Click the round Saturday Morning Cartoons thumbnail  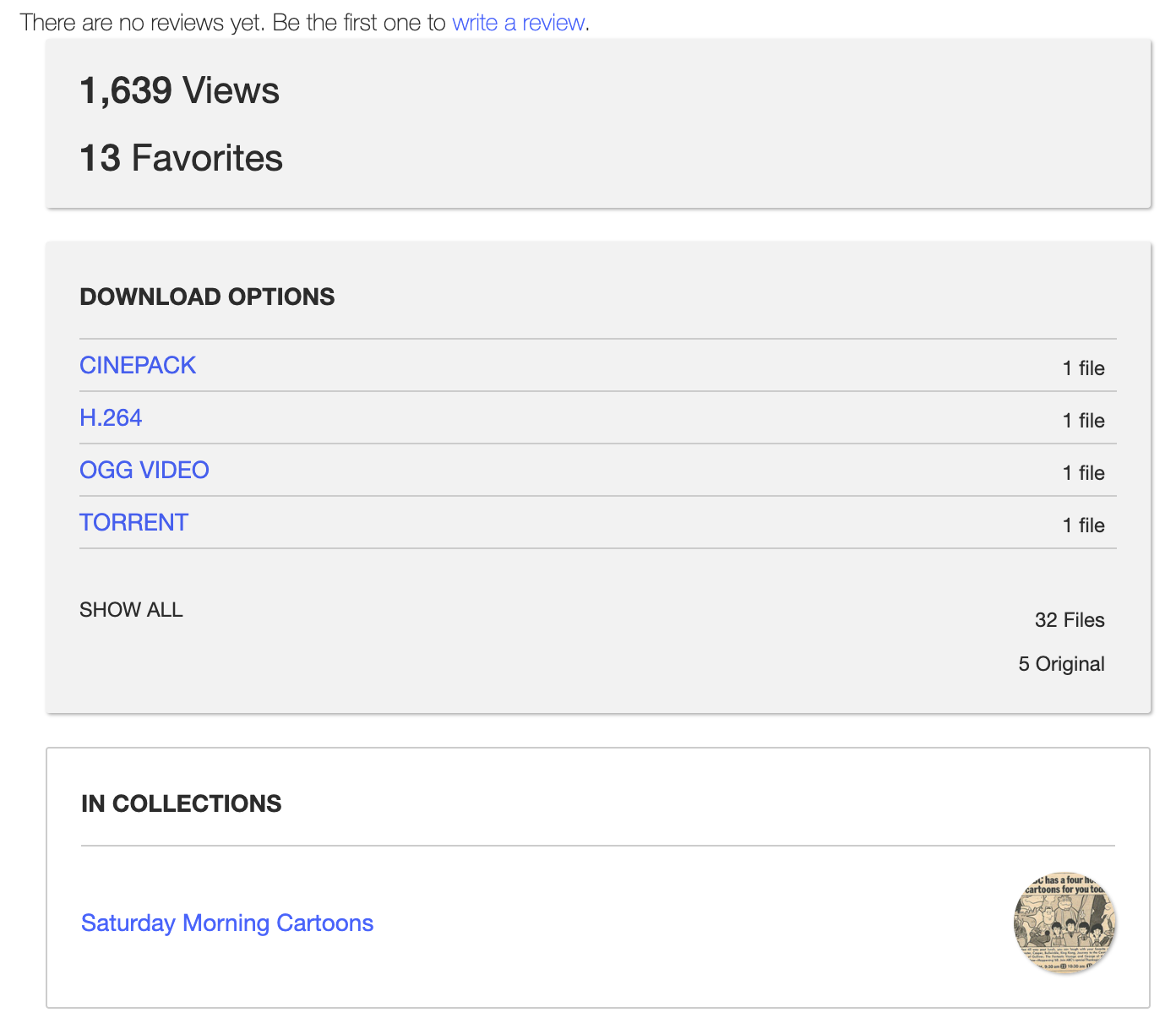pos(1064,923)
